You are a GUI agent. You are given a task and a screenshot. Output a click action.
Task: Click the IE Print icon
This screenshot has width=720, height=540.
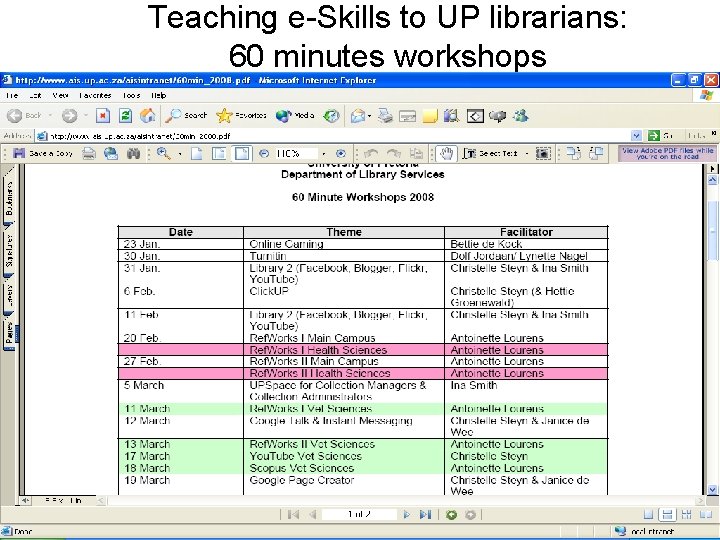coord(385,116)
